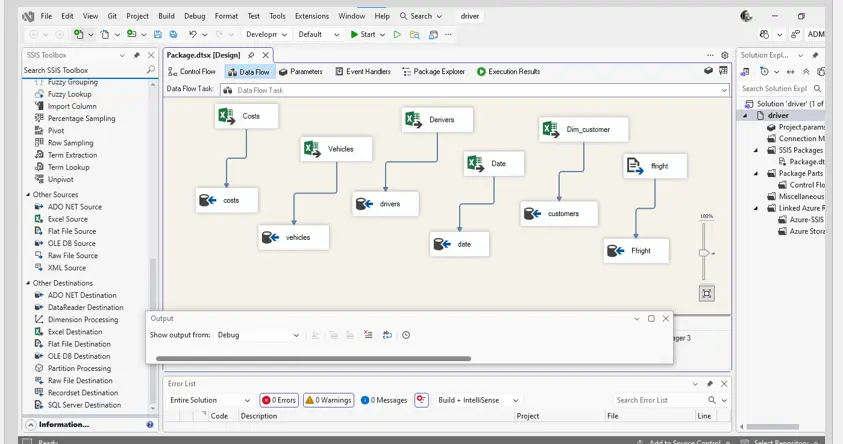Select the vehicles OLE DB destination
The height and width of the screenshot is (444, 843).
294,237
